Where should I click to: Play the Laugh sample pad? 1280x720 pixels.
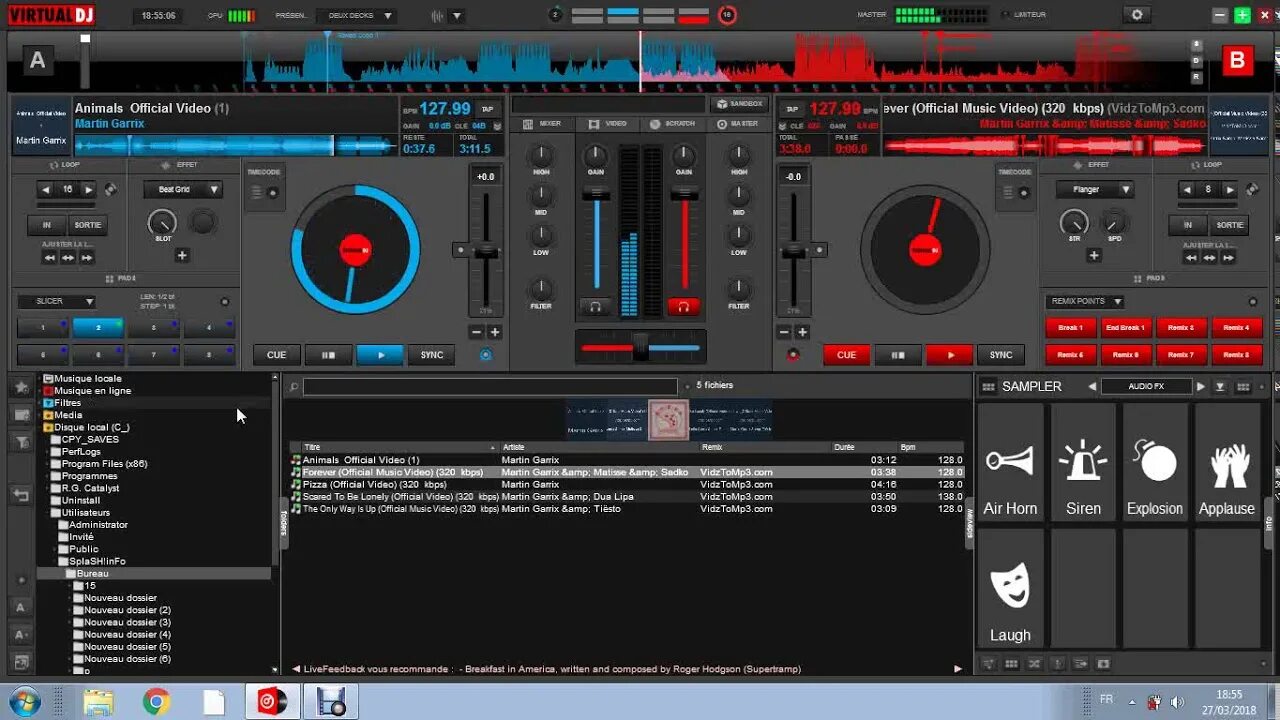pyautogui.click(x=1010, y=588)
